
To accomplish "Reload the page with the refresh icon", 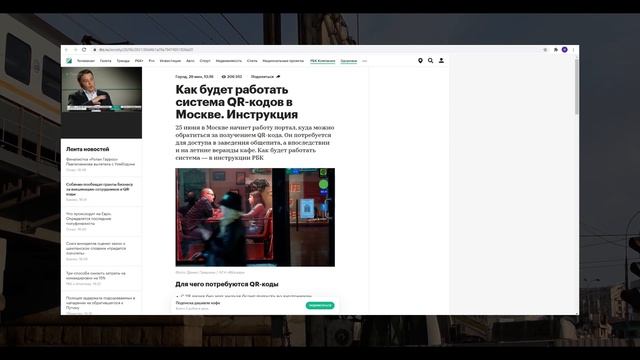I will 84,50.
